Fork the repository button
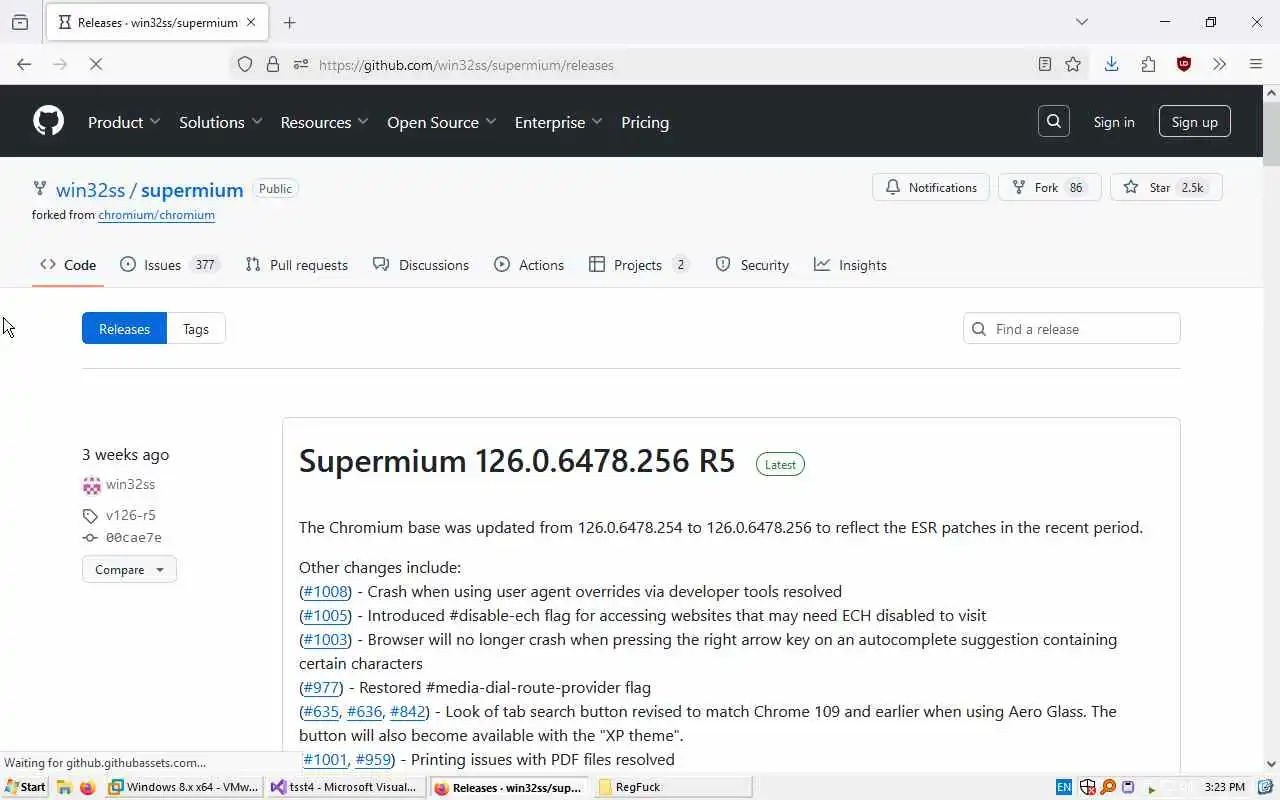Screen dimensions: 1280x800 1049,187
